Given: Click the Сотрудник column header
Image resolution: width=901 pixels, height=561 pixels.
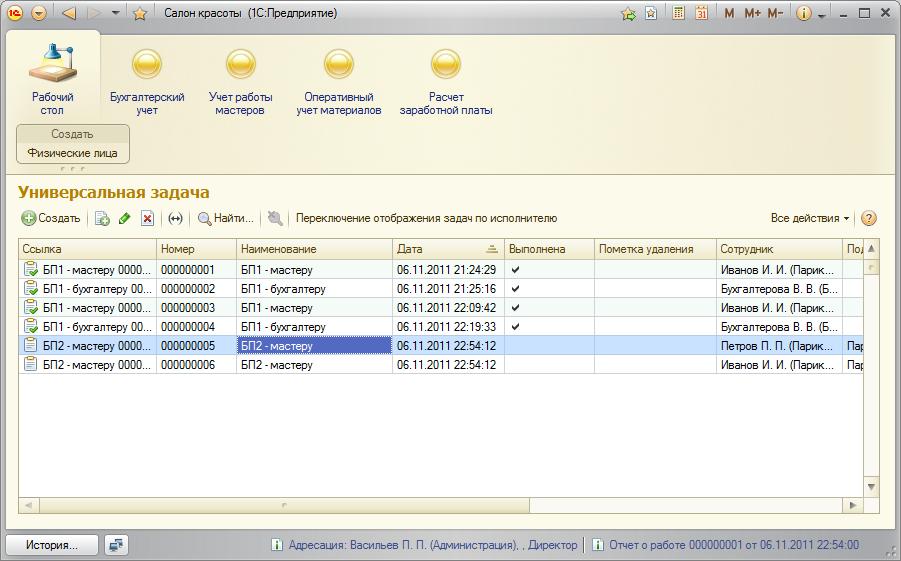Looking at the screenshot, I should coord(779,249).
